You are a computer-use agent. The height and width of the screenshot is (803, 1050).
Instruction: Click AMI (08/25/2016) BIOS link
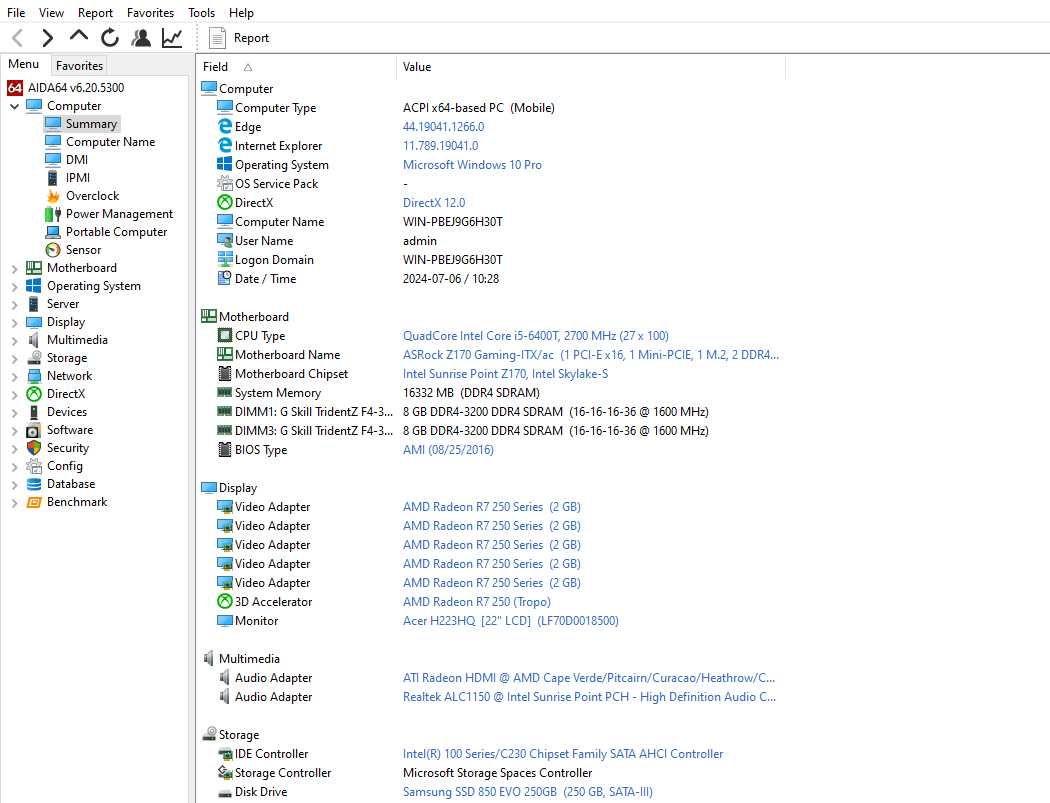[448, 449]
